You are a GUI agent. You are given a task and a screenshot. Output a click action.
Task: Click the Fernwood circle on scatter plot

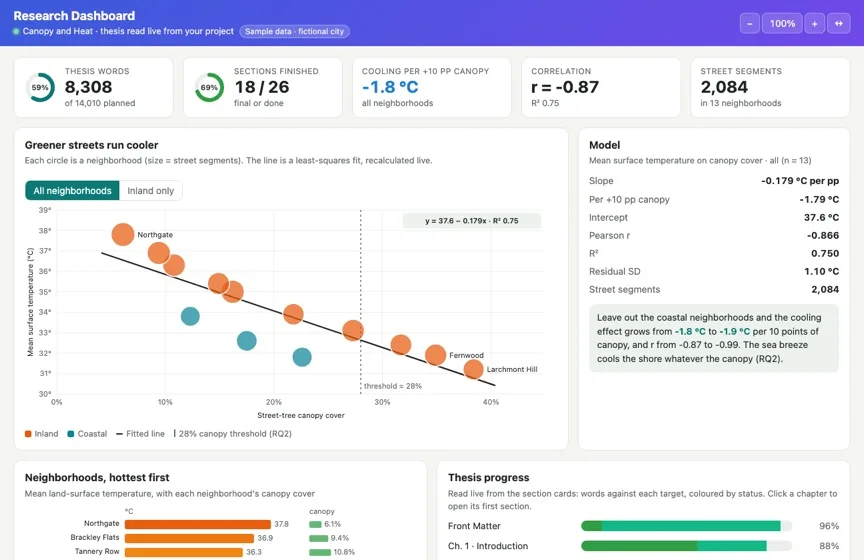pyautogui.click(x=435, y=355)
